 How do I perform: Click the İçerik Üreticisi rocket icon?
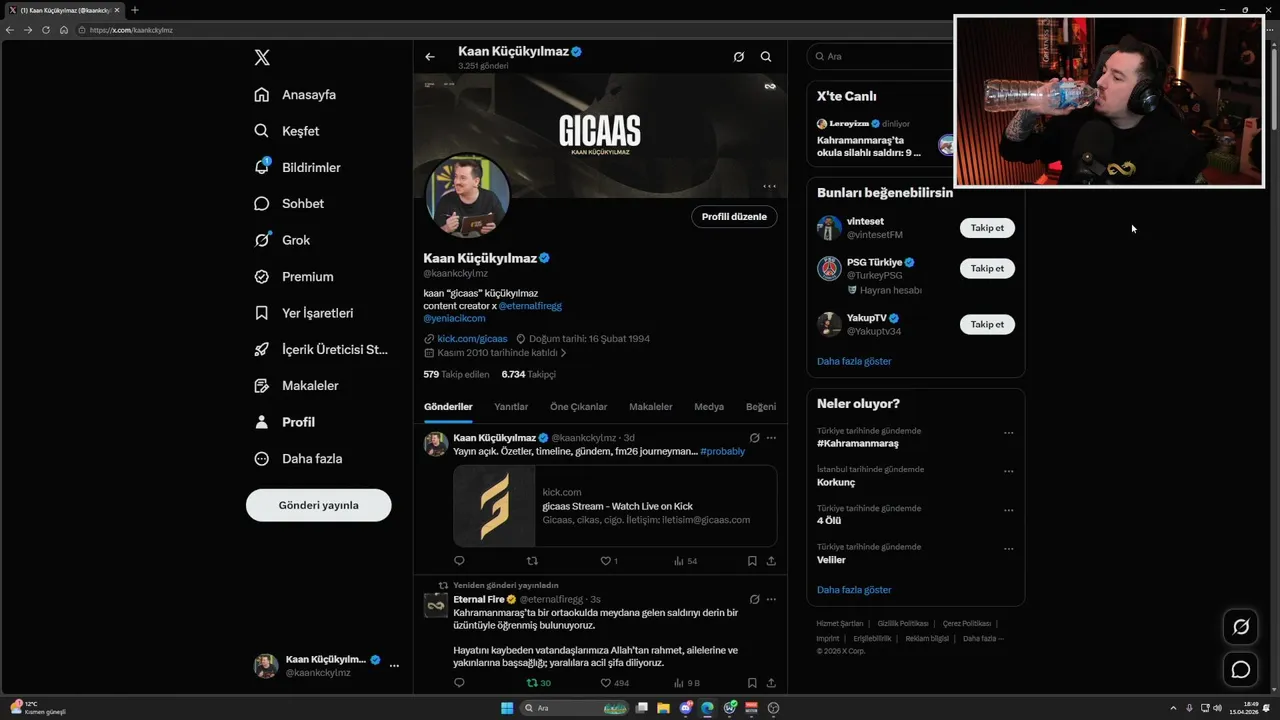[262, 350]
